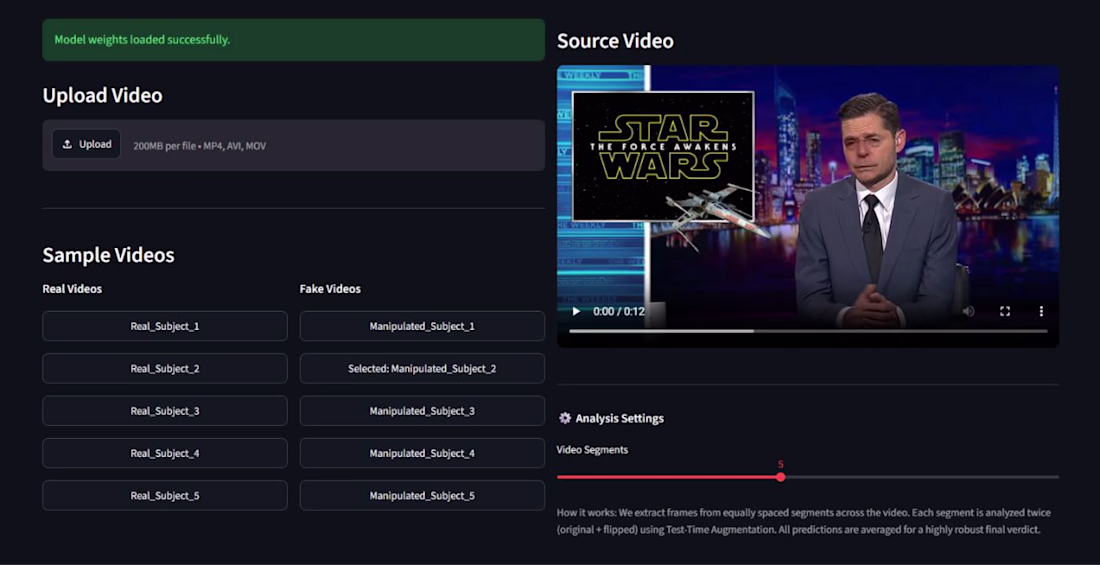Click the Upload button
The height and width of the screenshot is (565, 1100).
click(86, 144)
